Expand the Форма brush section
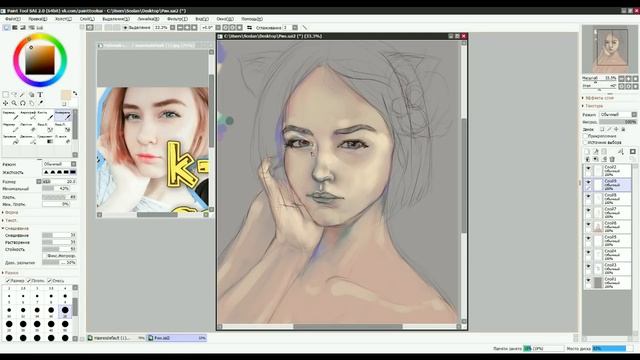Viewport: 640px width, 360px height. click(x=11, y=212)
